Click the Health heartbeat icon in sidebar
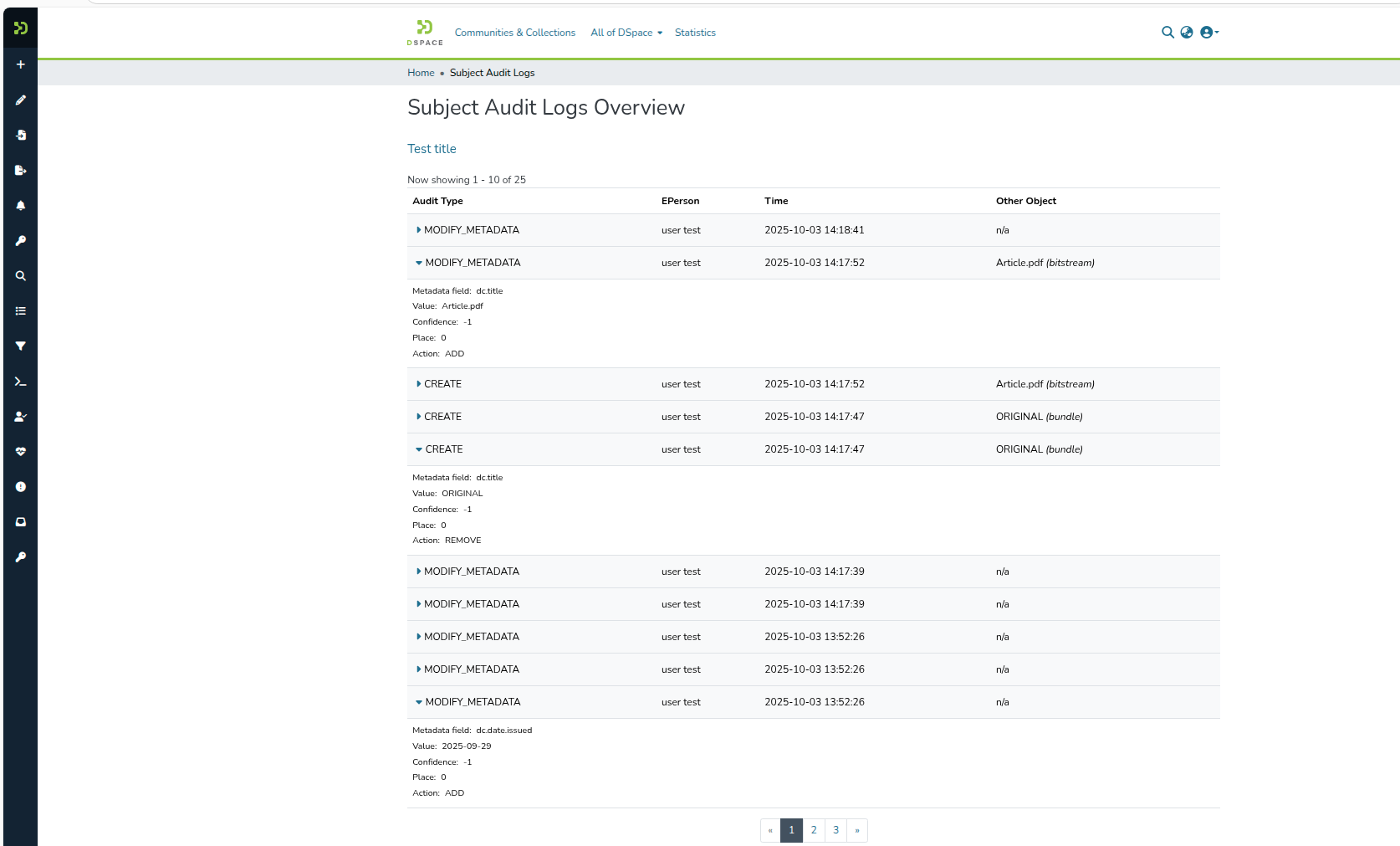Viewport: 1400px width, 846px height. (x=21, y=452)
